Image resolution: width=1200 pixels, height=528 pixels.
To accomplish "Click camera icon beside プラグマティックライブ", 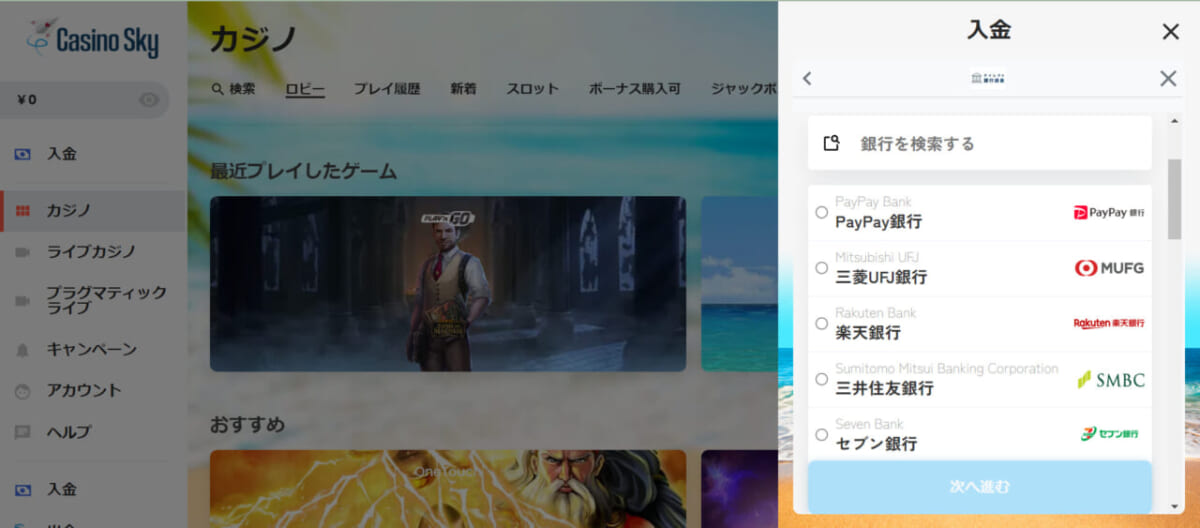I will [22, 300].
